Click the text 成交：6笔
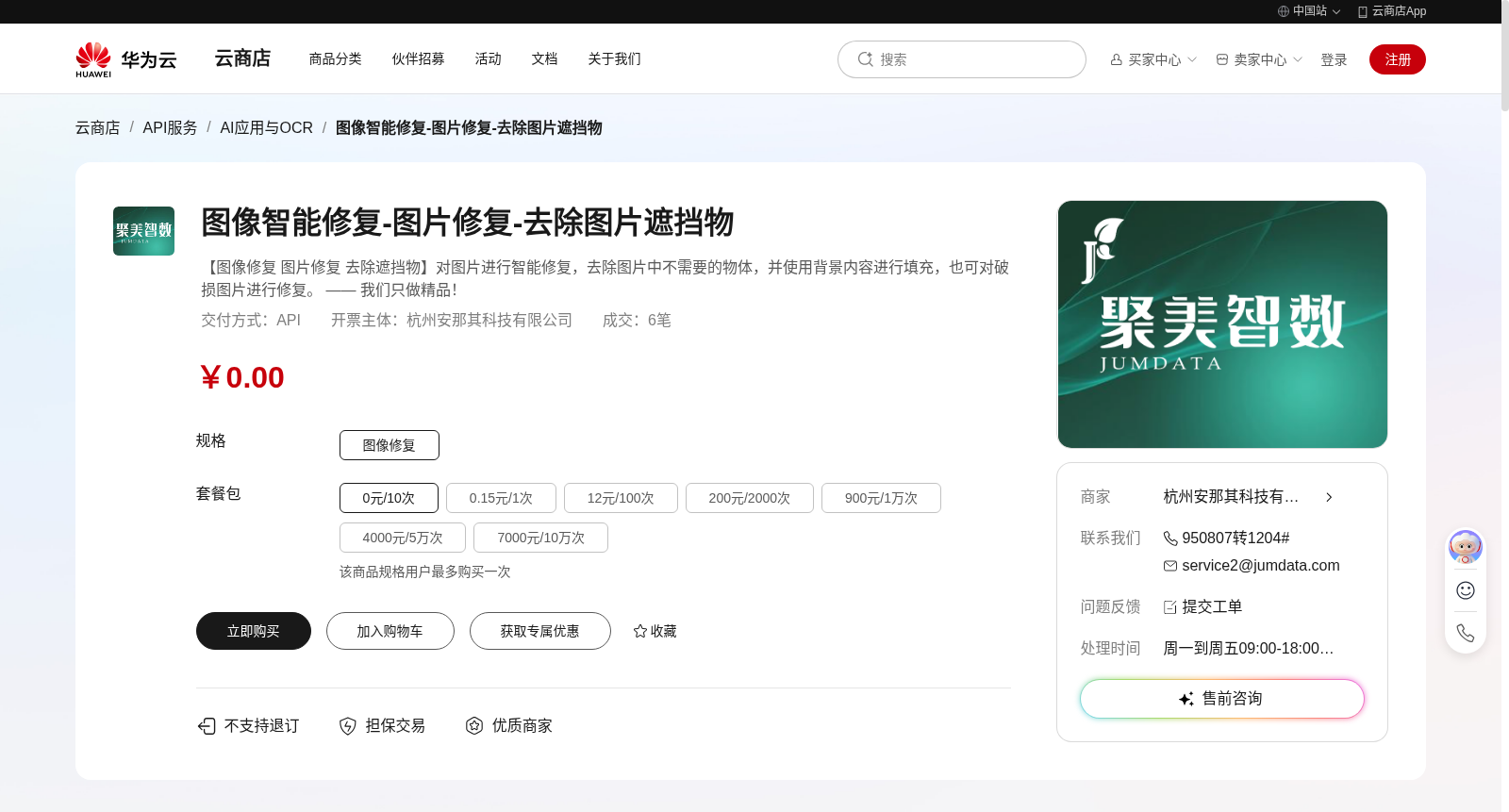This screenshot has width=1509, height=812. tap(637, 321)
